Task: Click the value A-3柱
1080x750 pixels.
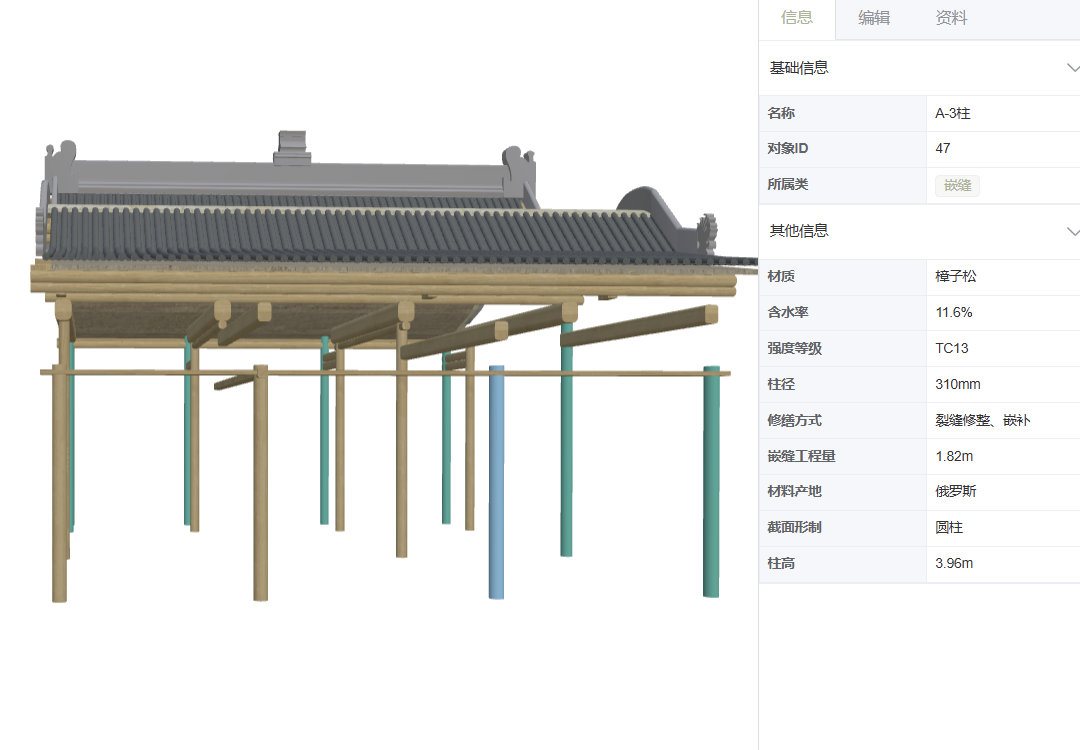Action: 953,113
